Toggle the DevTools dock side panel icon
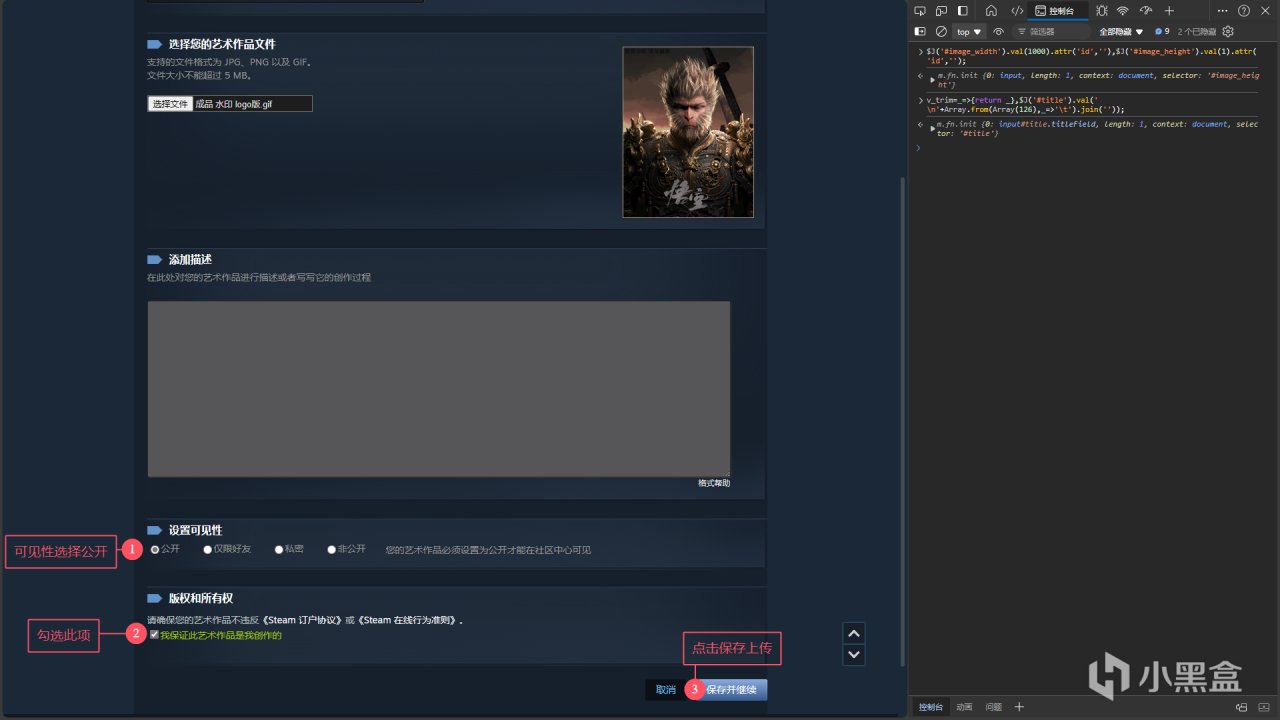Screen dimensions: 1280x720 point(963,11)
